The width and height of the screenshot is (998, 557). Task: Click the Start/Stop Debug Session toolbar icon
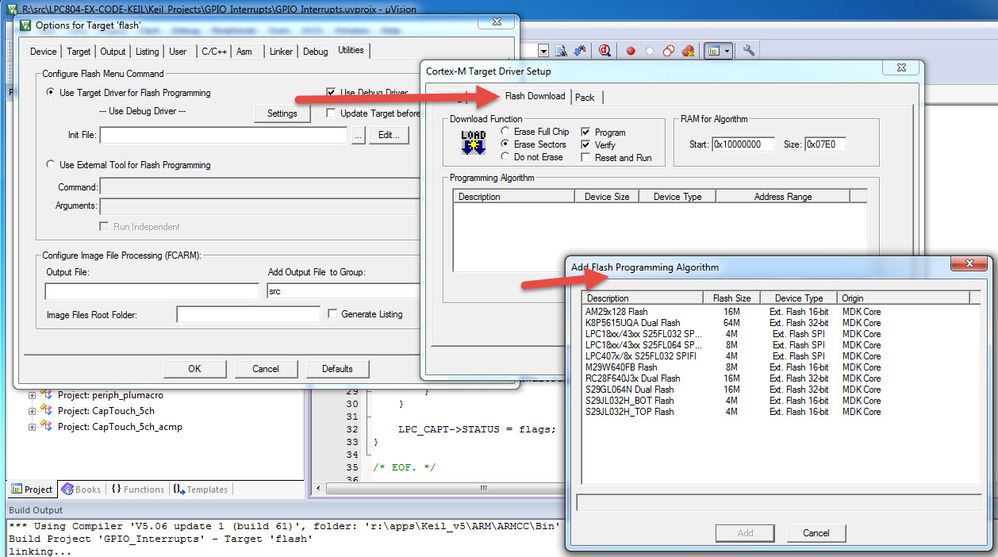(x=605, y=50)
